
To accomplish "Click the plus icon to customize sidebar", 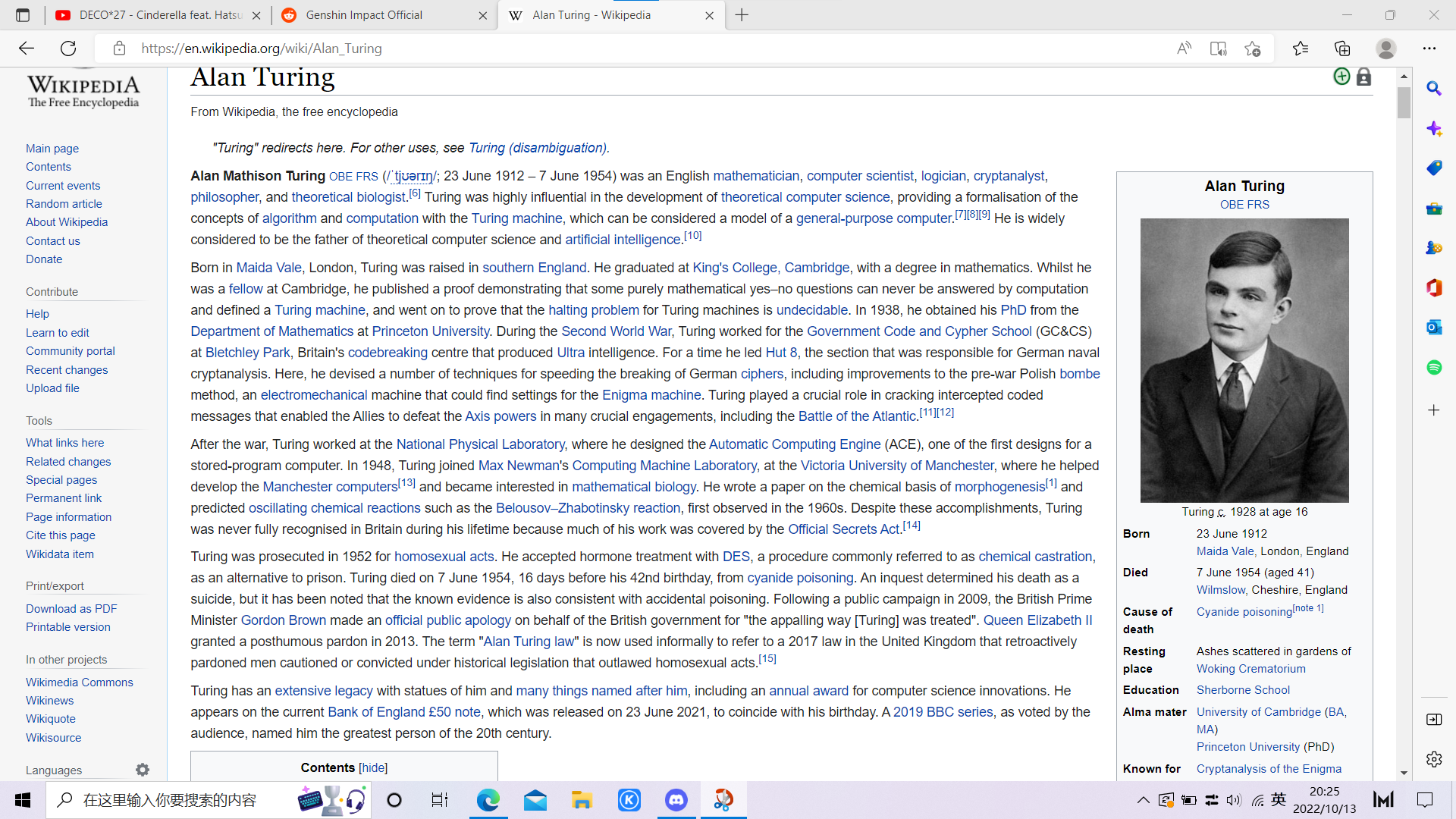I will (x=1433, y=410).
